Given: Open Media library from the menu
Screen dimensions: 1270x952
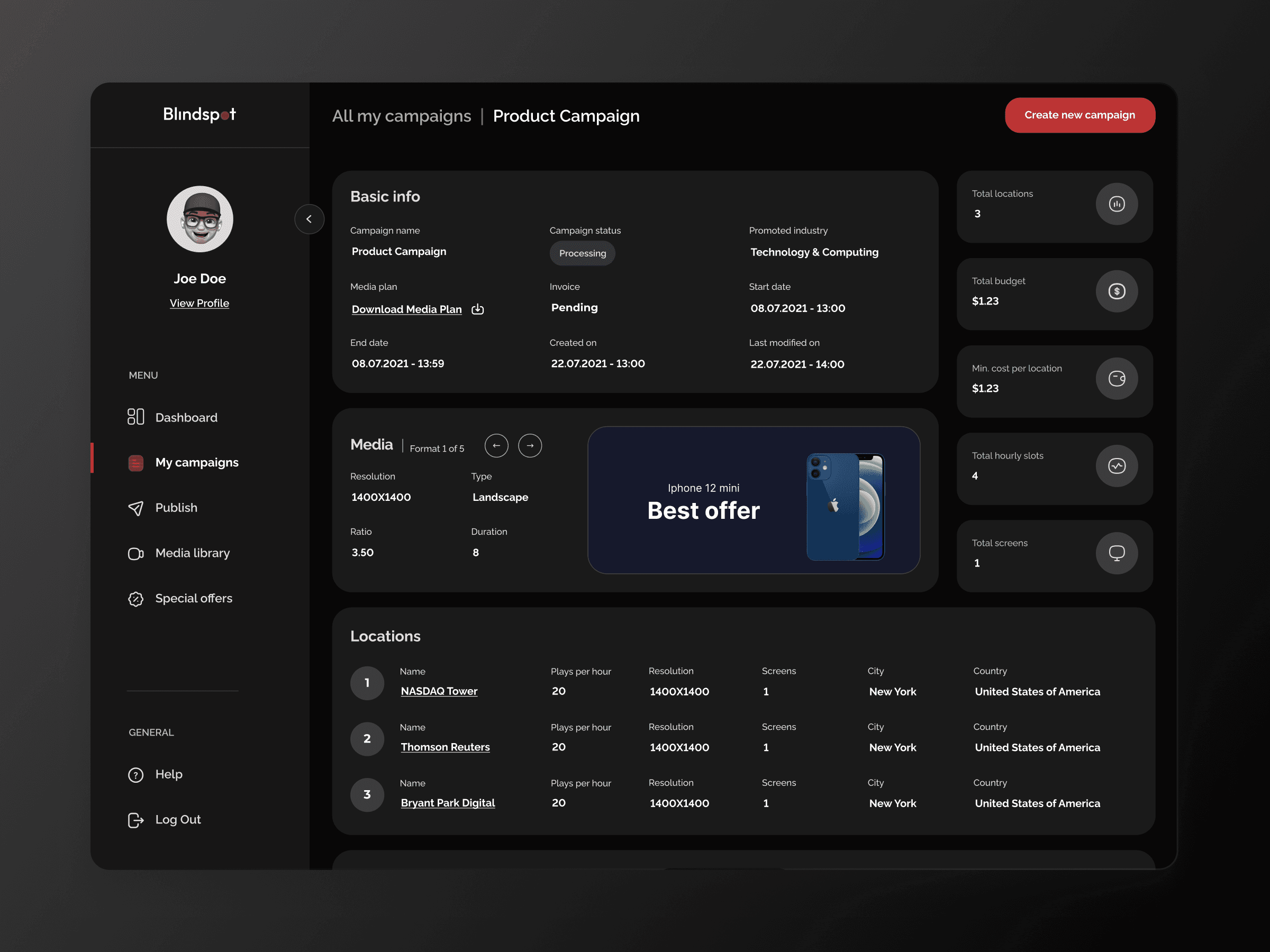Looking at the screenshot, I should 192,553.
